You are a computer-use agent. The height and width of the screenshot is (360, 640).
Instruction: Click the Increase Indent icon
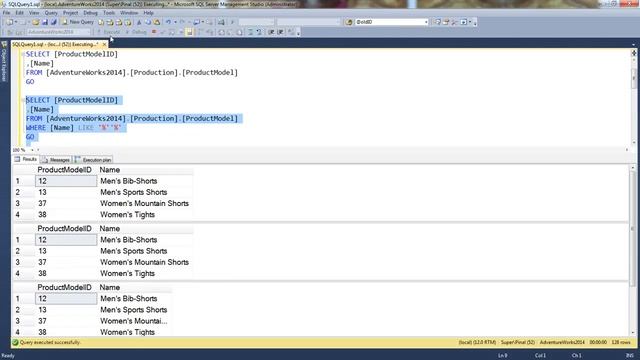click(x=280, y=32)
